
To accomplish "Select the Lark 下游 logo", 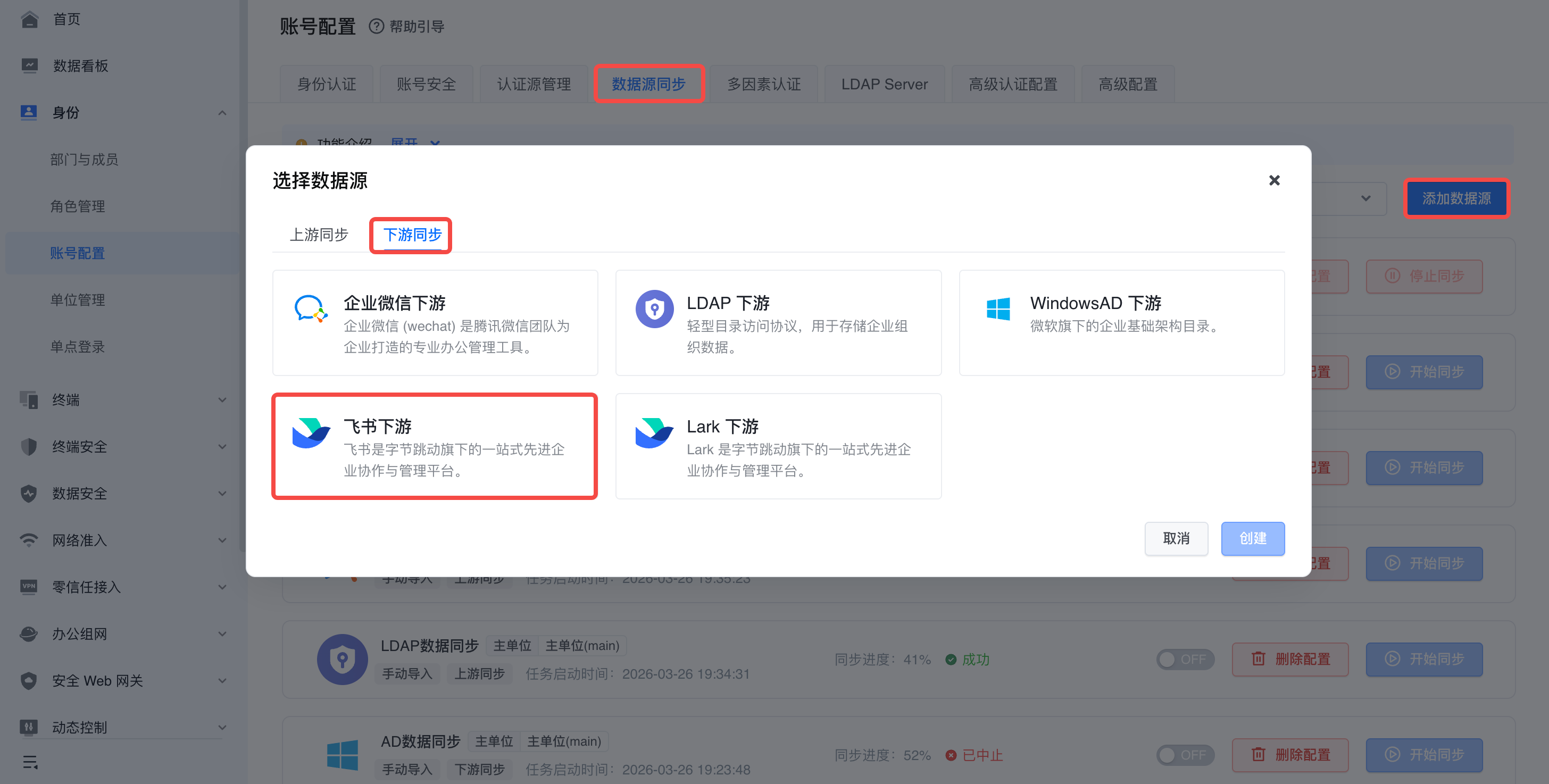I will click(x=654, y=433).
